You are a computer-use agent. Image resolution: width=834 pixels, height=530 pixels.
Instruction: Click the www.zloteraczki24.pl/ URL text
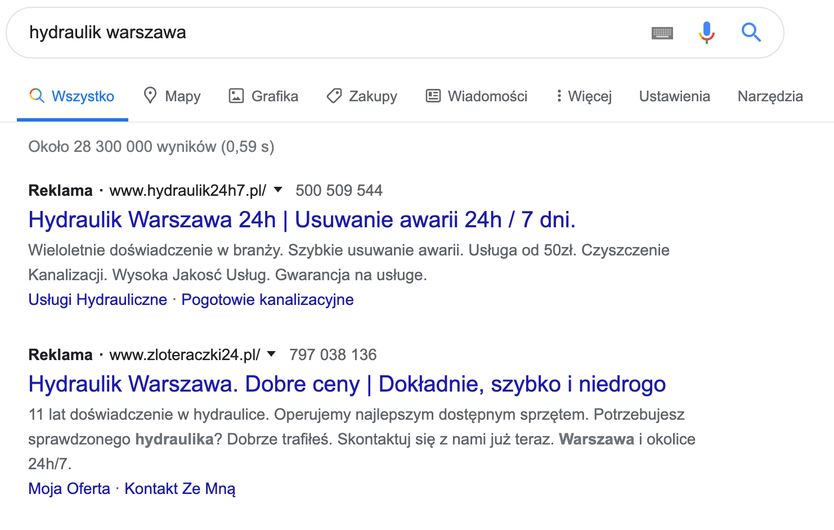click(x=185, y=355)
